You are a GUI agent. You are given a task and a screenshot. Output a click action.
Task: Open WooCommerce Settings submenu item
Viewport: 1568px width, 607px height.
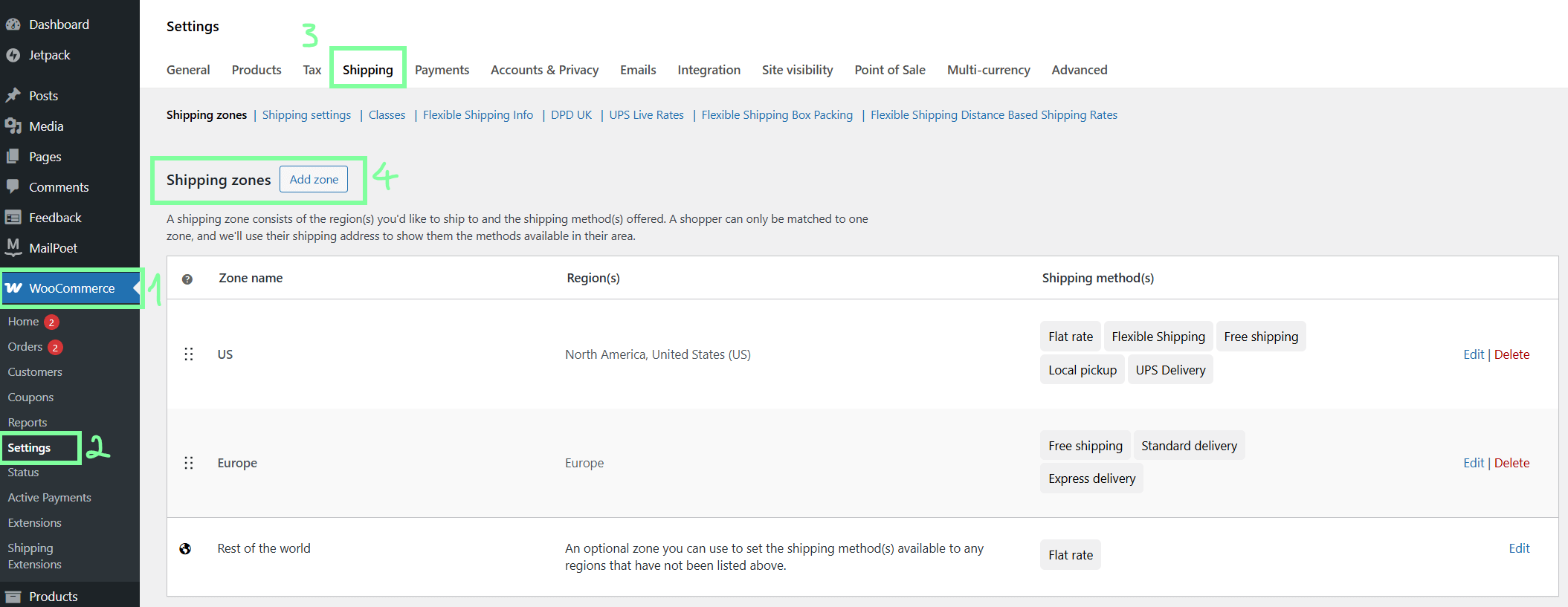pyautogui.click(x=29, y=448)
